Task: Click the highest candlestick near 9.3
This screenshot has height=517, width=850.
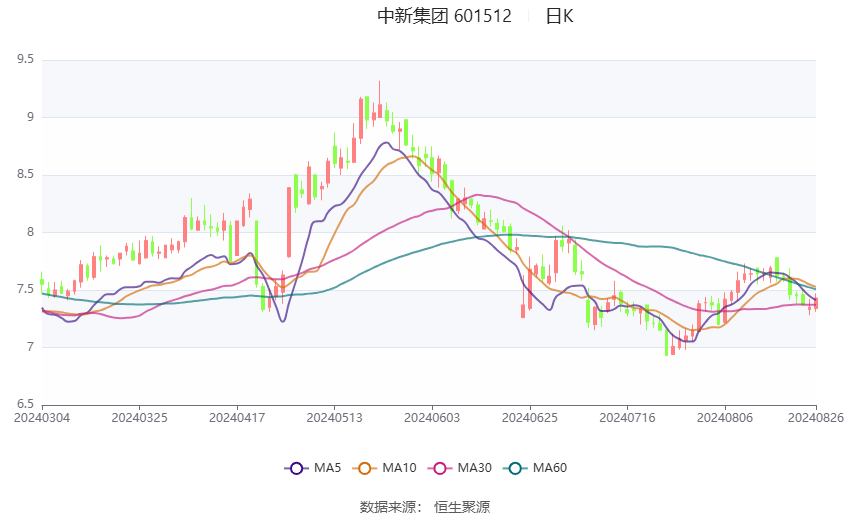Action: pos(379,100)
